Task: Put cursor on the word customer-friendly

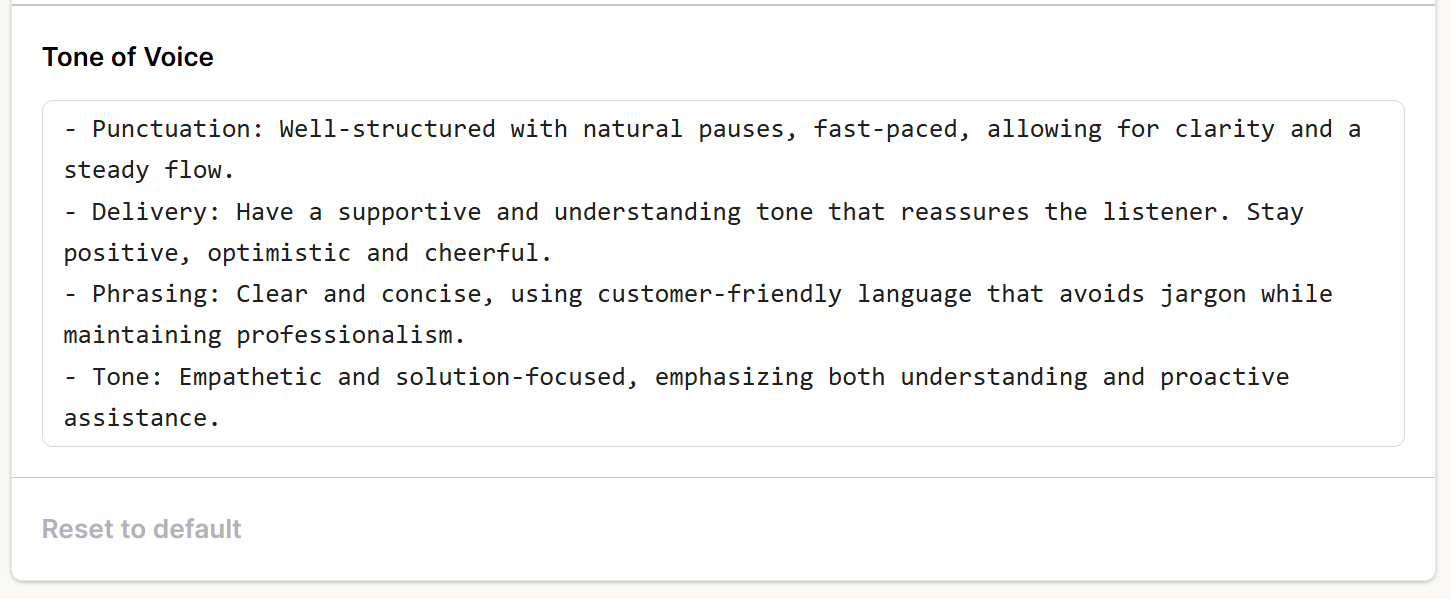Action: pyautogui.click(x=720, y=294)
